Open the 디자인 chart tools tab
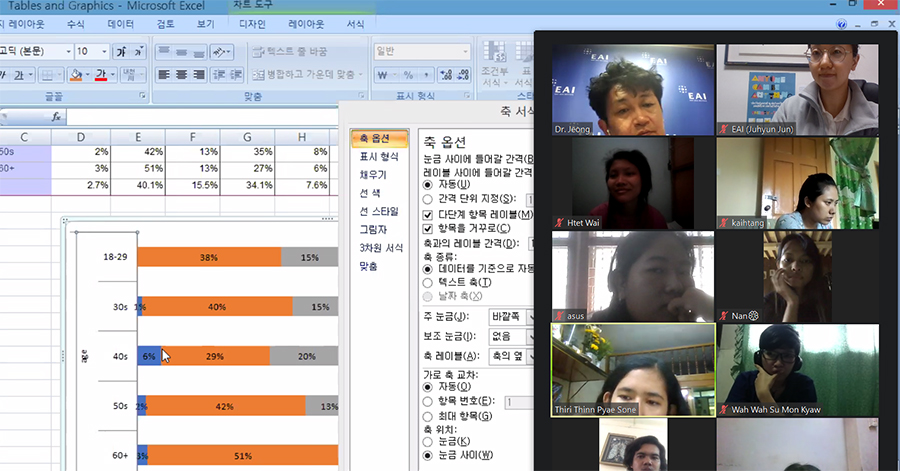The height and width of the screenshot is (471, 900). coord(252,24)
